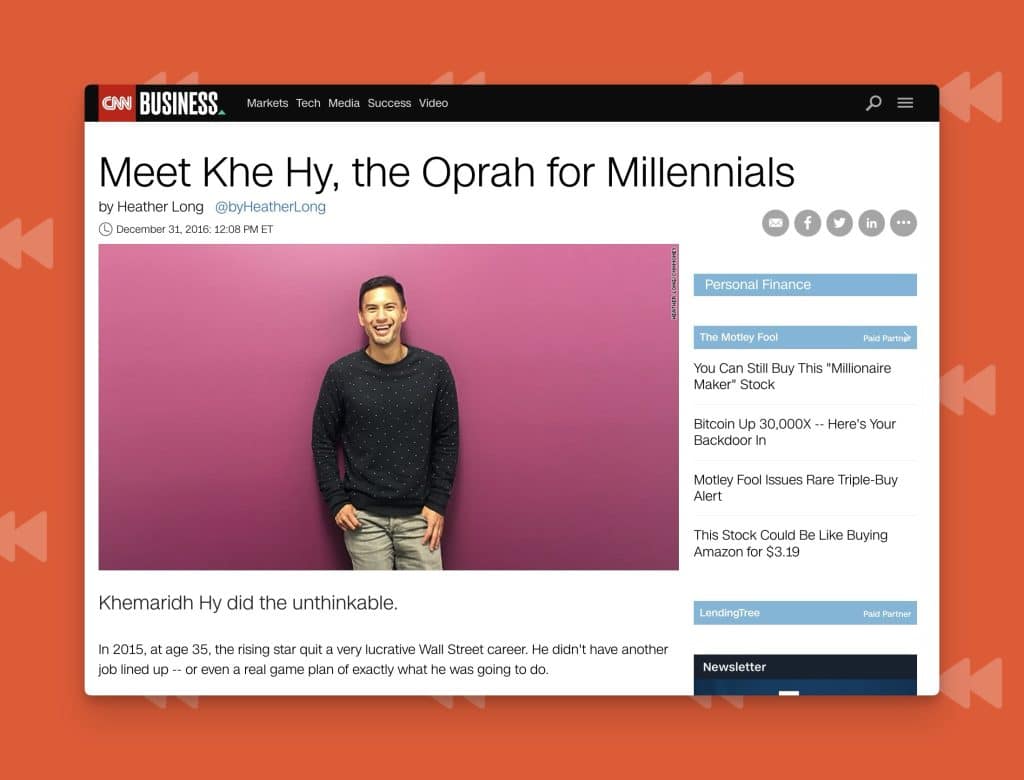Viewport: 1024px width, 780px height.
Task: Open more sharing options ellipsis icon
Action: (903, 223)
